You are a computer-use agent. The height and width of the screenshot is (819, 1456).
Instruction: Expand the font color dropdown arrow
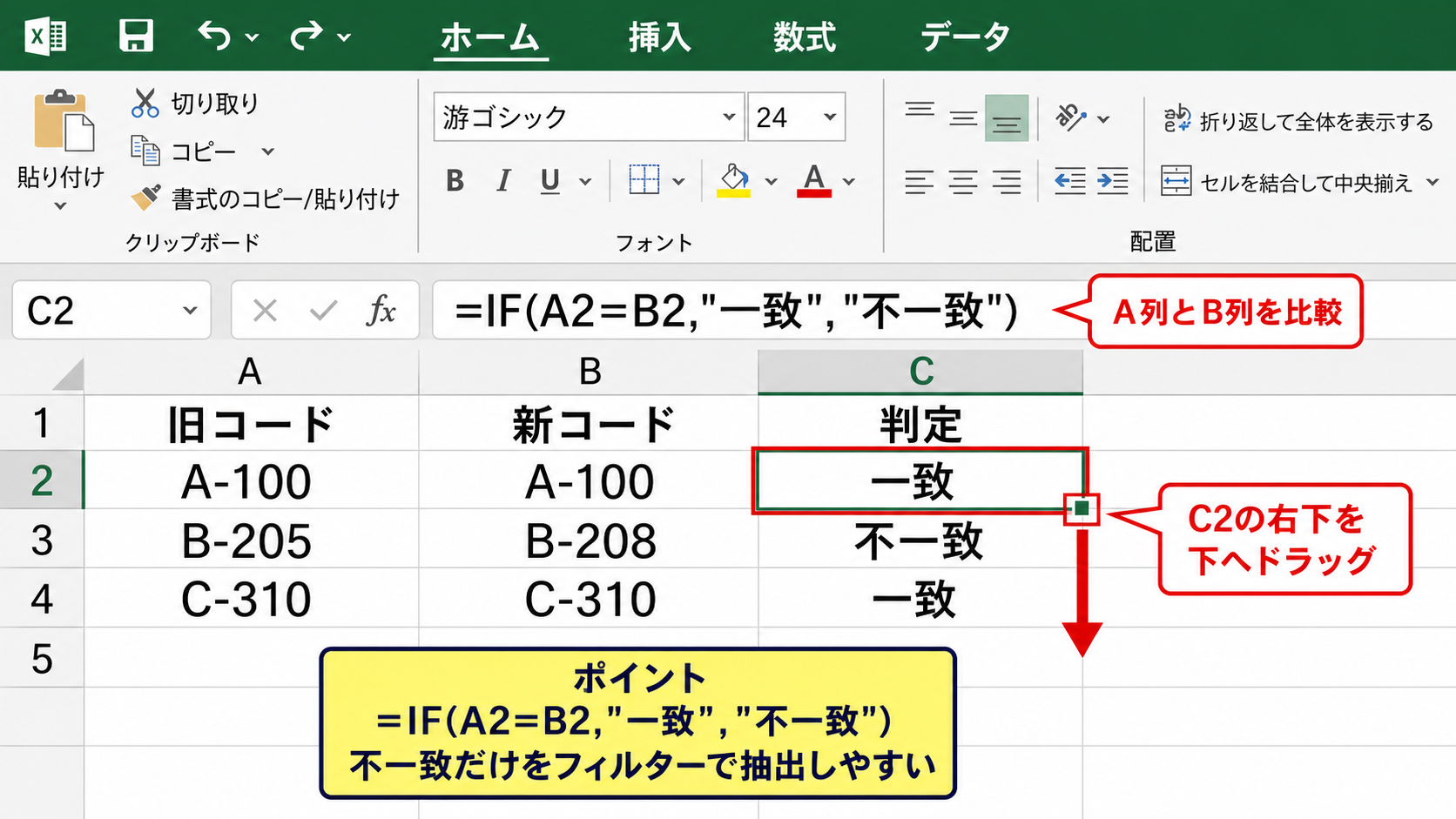(x=849, y=182)
